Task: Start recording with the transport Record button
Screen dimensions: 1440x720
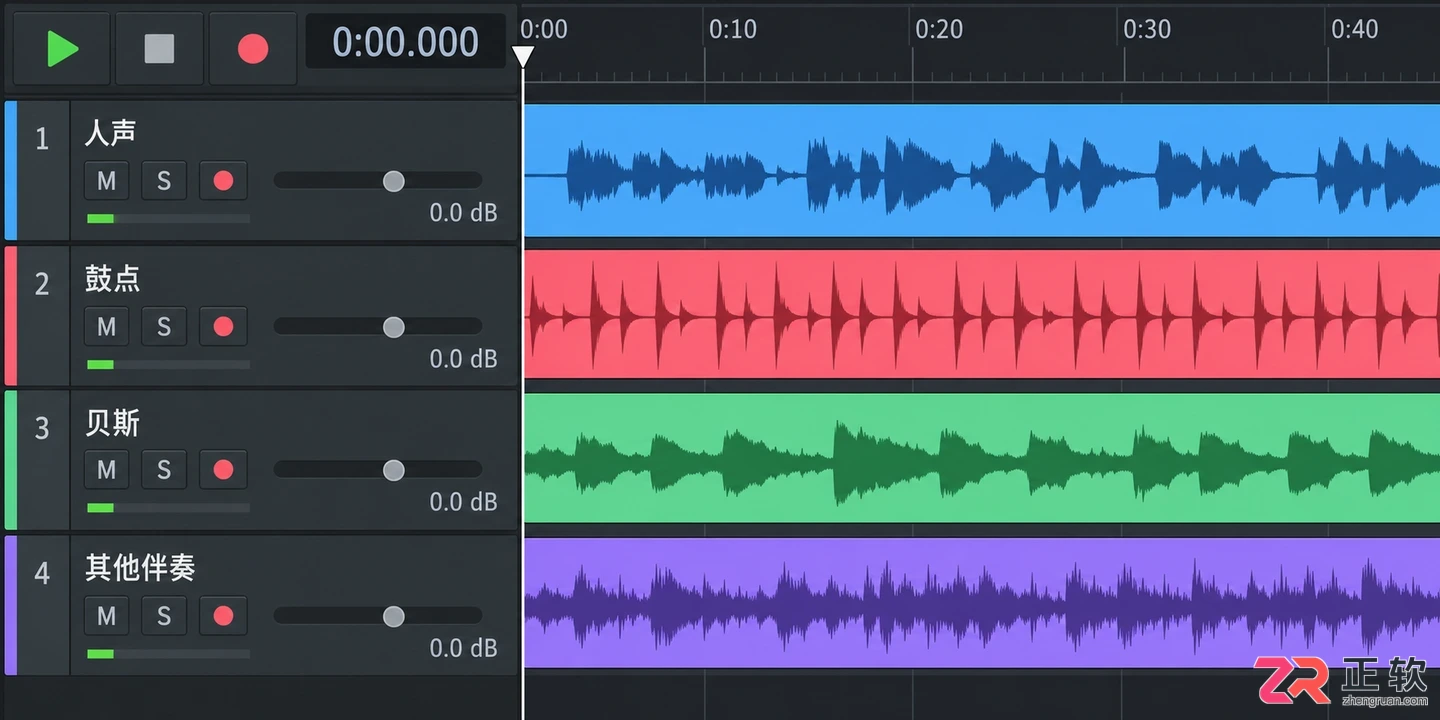Action: point(253,48)
